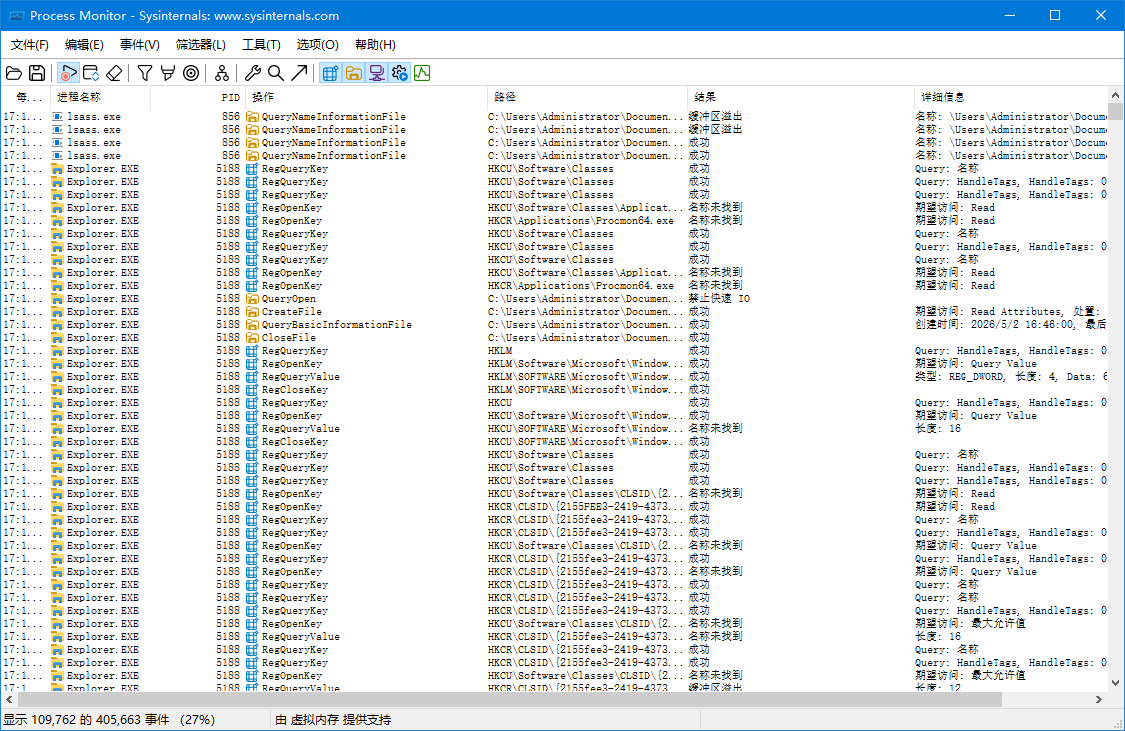Image resolution: width=1125 pixels, height=731 pixels.
Task: Select the QueryOpen operation row
Action: tap(554, 298)
